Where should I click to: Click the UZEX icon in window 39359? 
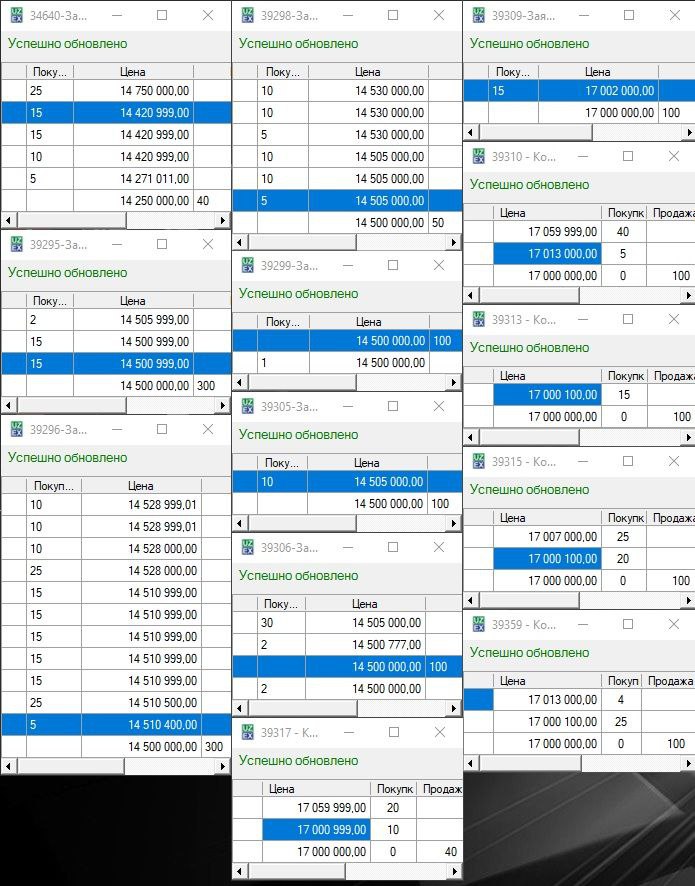click(478, 625)
